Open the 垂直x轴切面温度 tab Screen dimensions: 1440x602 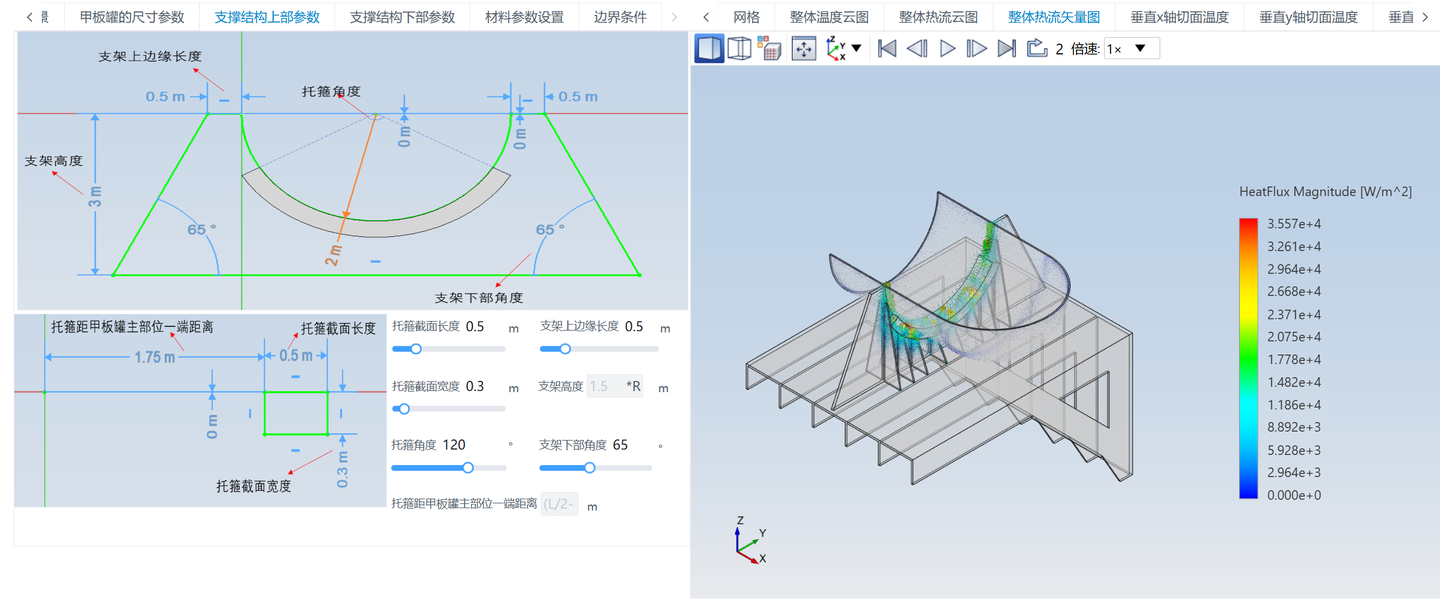coord(1179,17)
